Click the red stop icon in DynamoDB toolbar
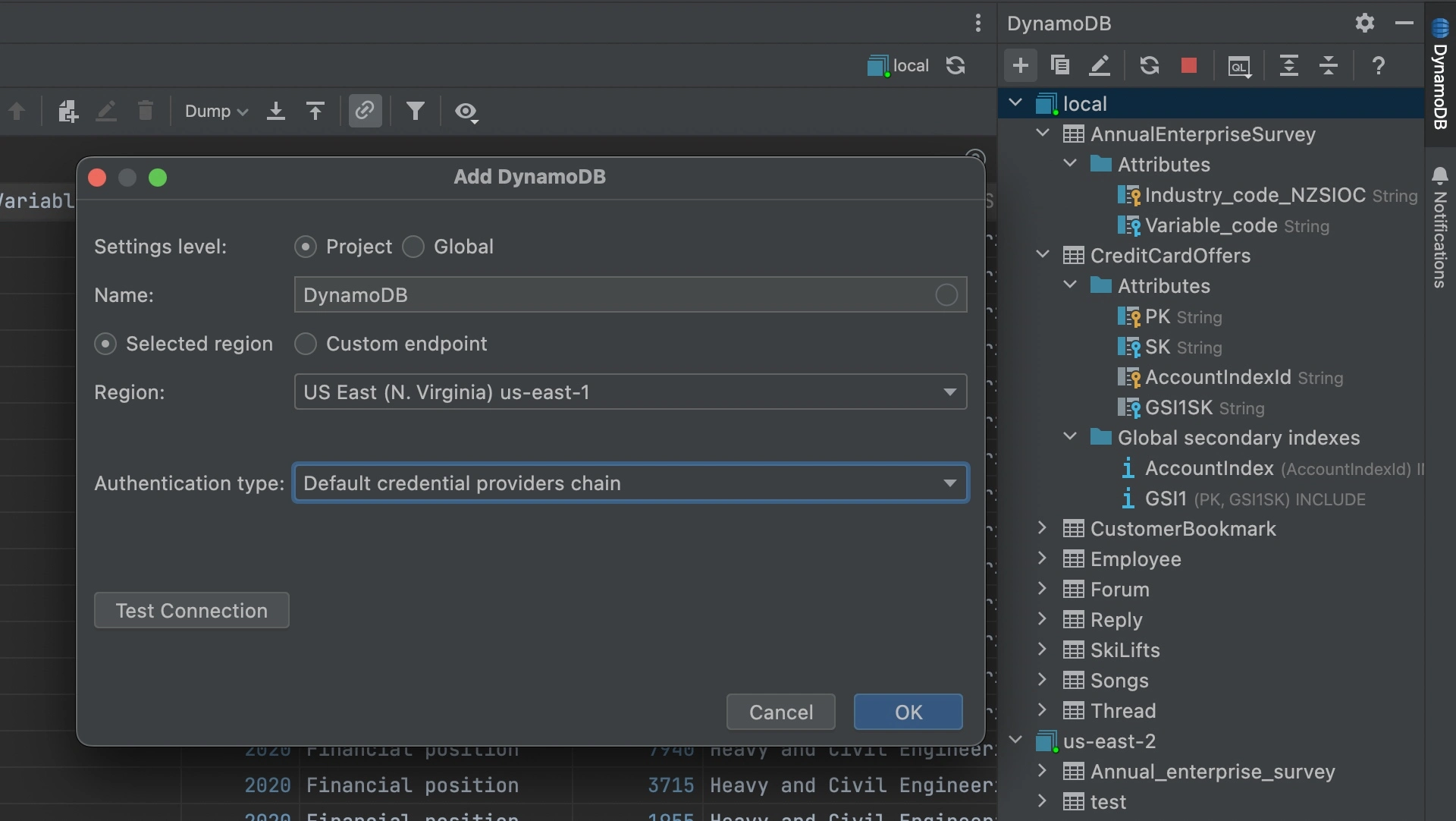 1188,65
